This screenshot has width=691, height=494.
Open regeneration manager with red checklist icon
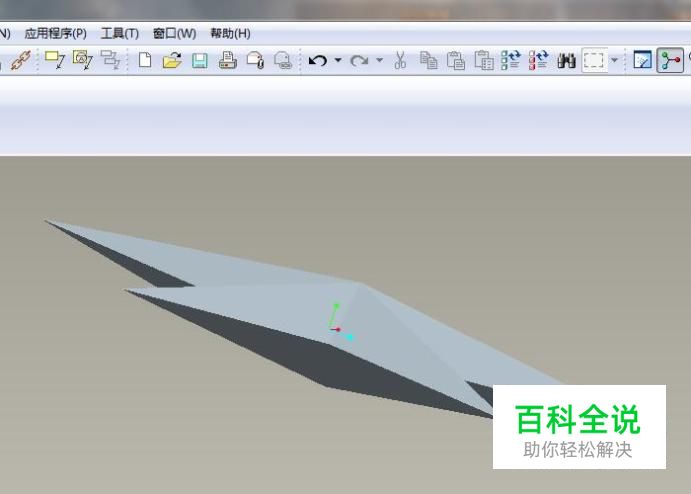pos(539,60)
